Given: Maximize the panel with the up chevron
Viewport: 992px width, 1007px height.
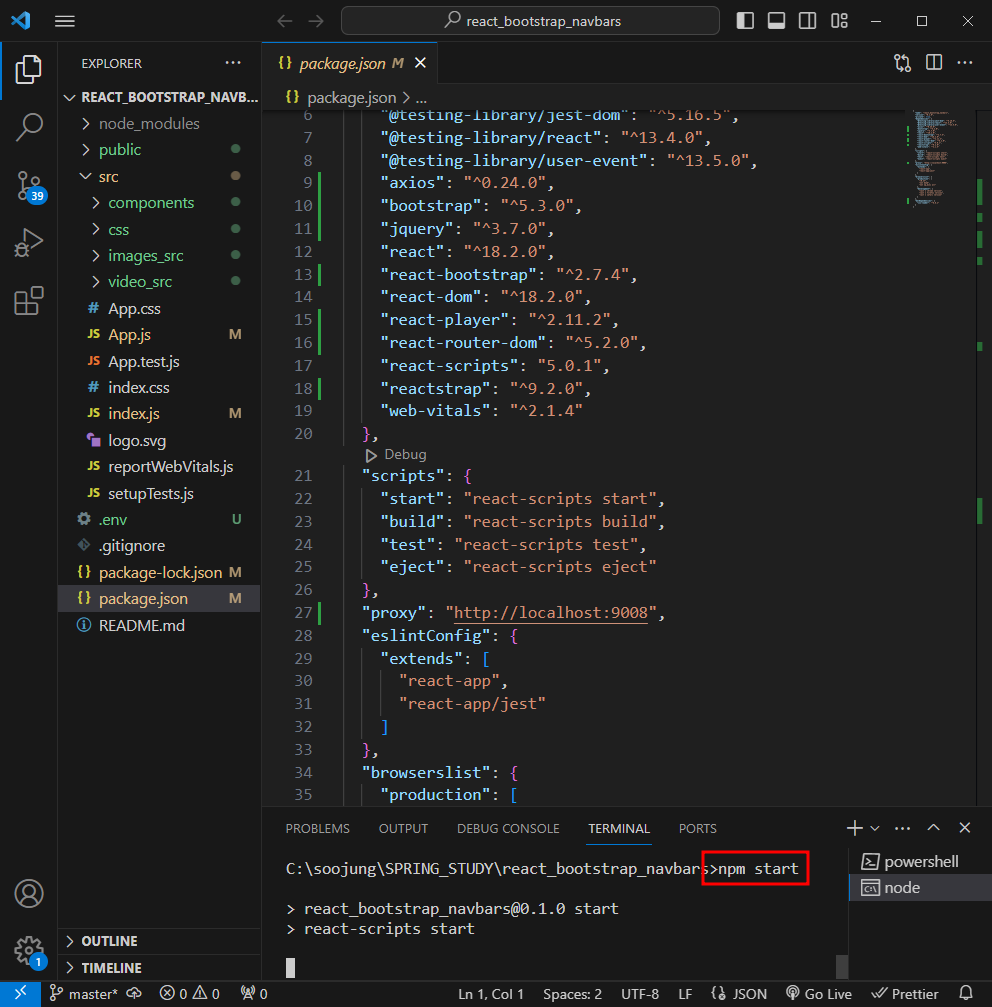Looking at the screenshot, I should 934,828.
